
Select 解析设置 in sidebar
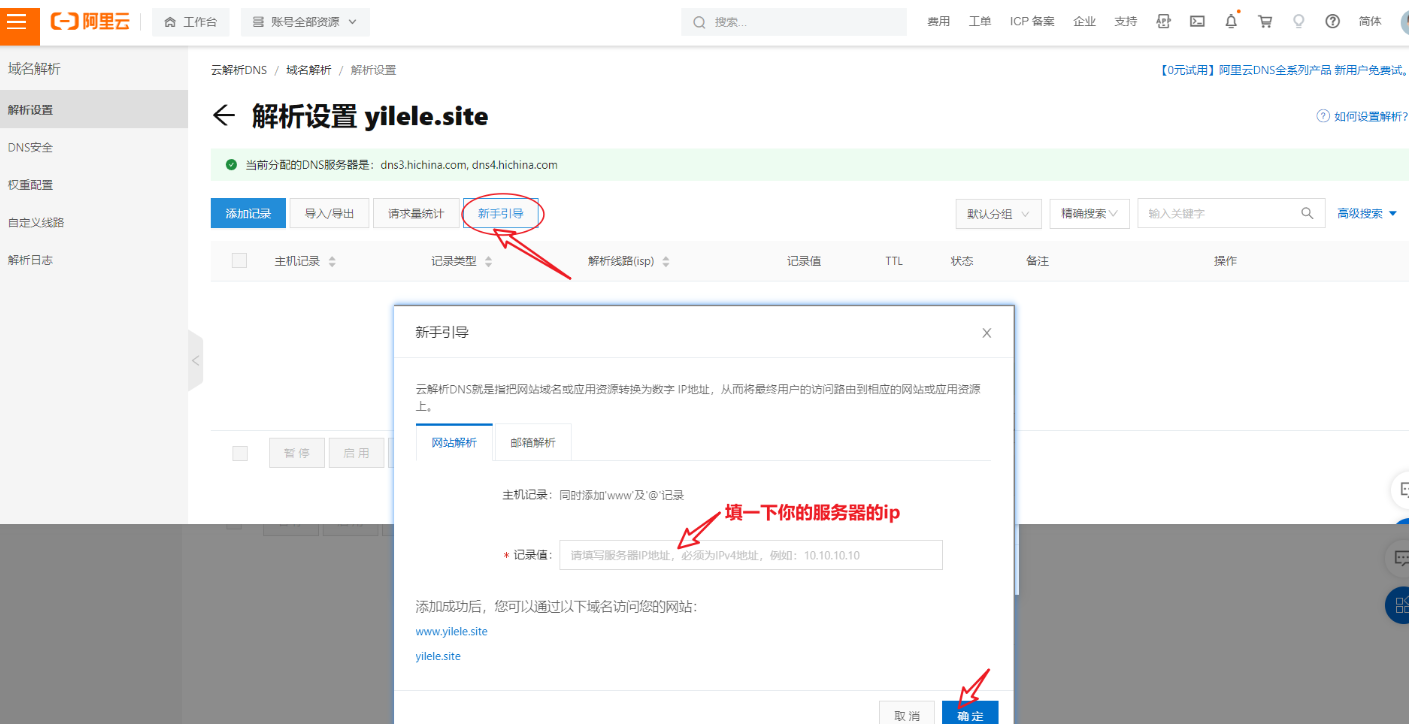click(x=94, y=109)
